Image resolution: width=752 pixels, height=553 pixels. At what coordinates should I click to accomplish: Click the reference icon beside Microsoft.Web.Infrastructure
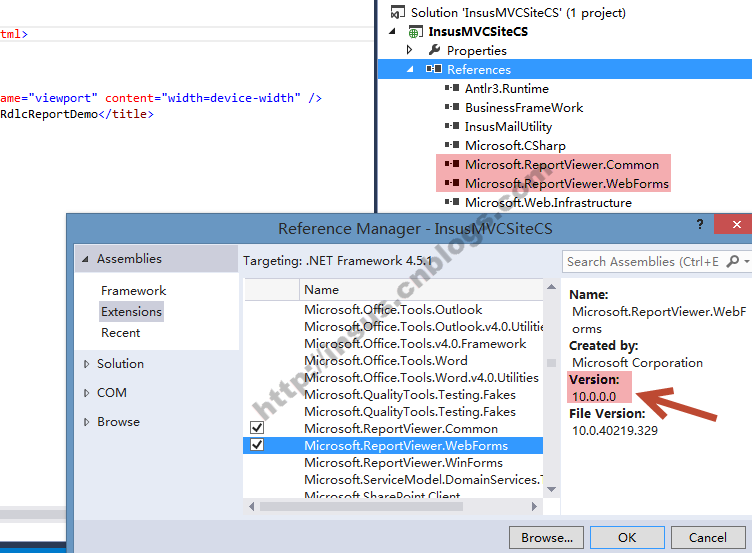452,202
